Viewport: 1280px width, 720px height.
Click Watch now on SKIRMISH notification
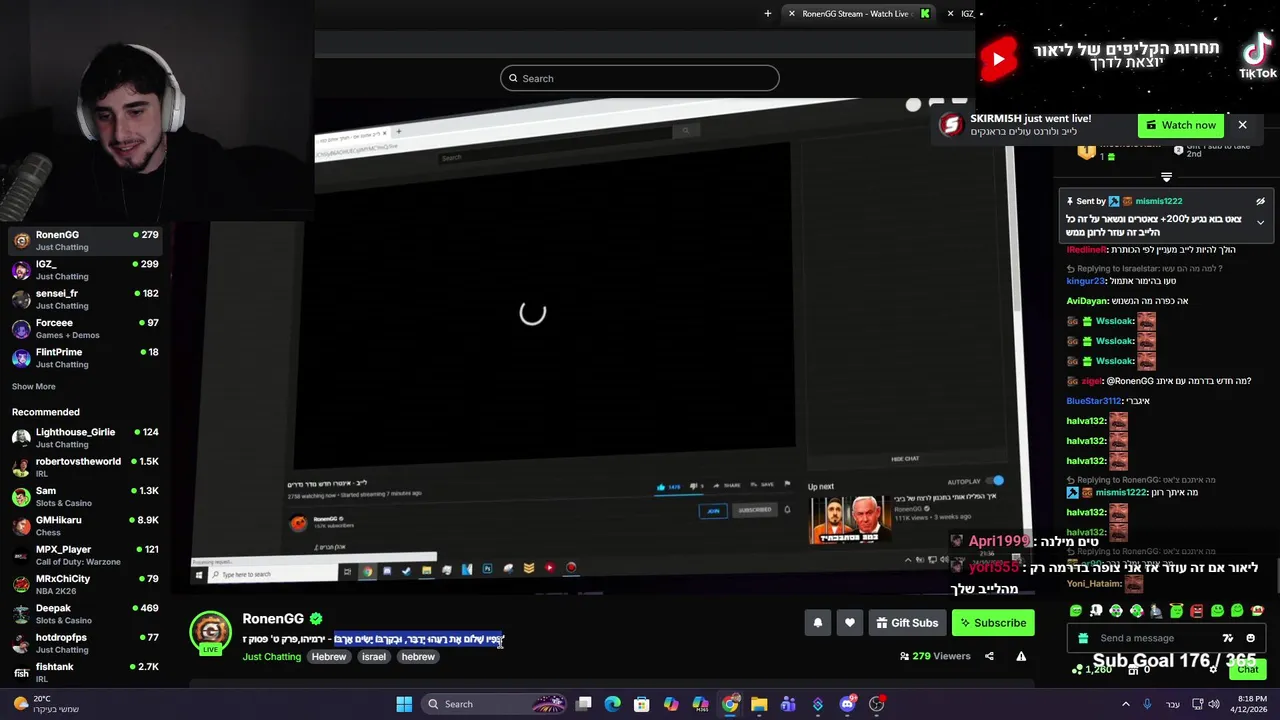click(x=1181, y=125)
